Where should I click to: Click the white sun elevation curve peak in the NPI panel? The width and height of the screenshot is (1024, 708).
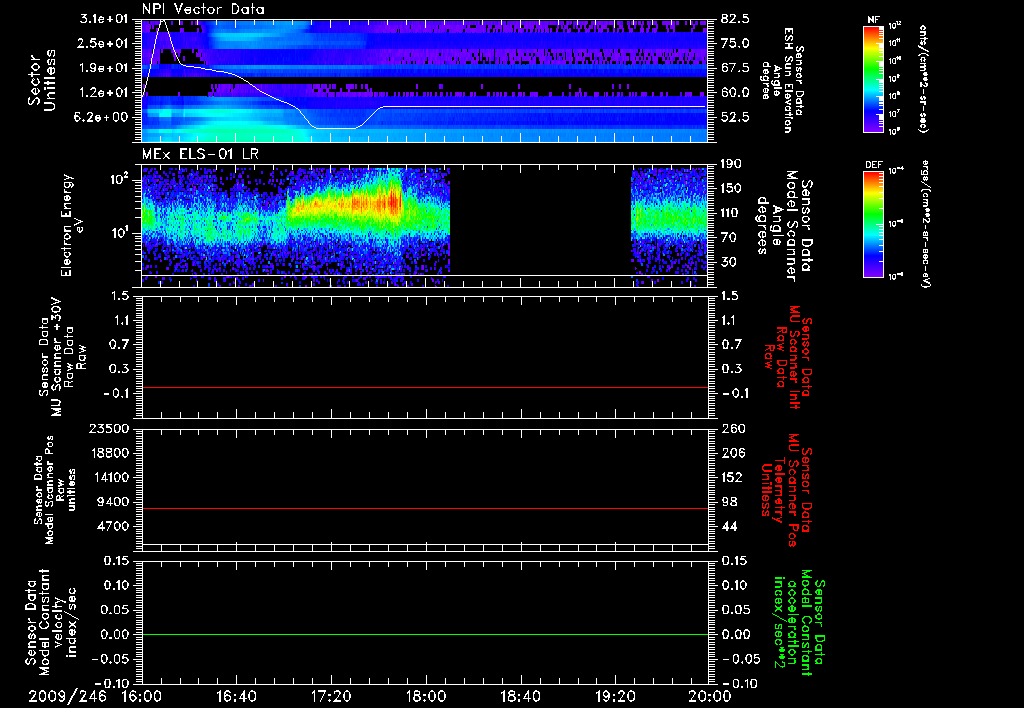pos(163,22)
